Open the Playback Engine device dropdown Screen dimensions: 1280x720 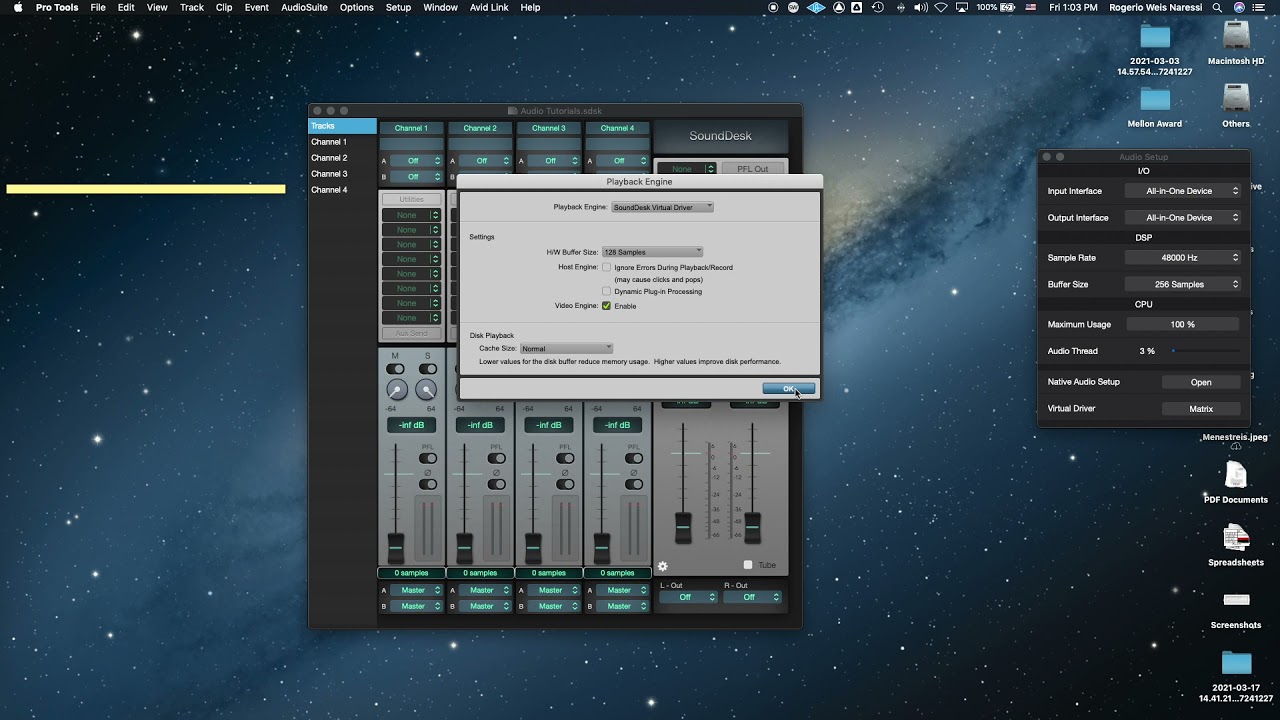click(662, 207)
